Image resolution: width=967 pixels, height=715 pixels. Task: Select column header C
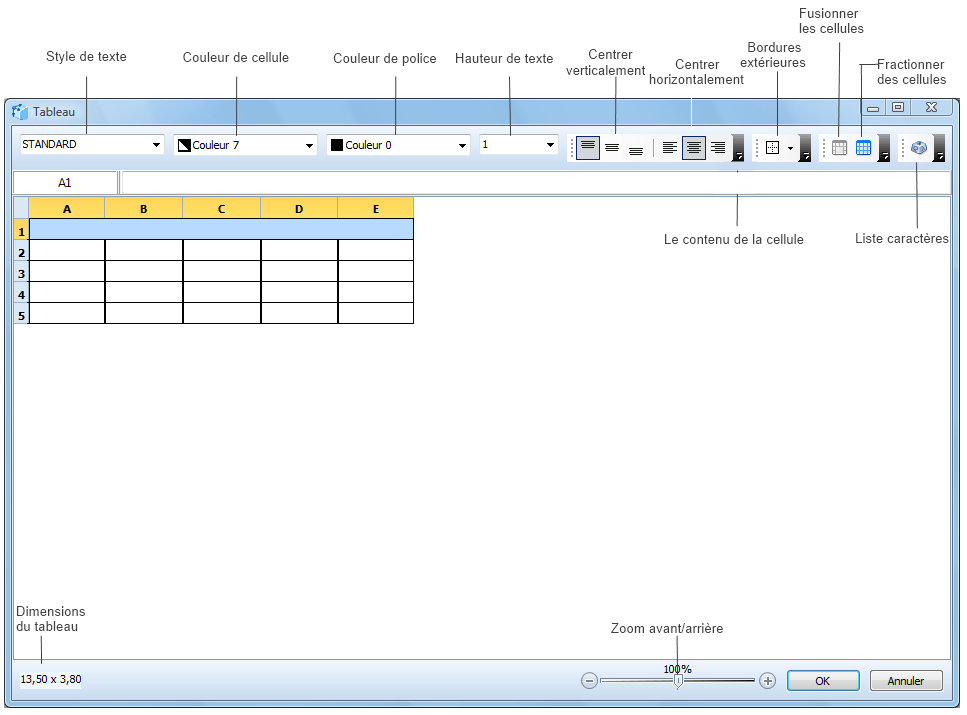coord(221,209)
